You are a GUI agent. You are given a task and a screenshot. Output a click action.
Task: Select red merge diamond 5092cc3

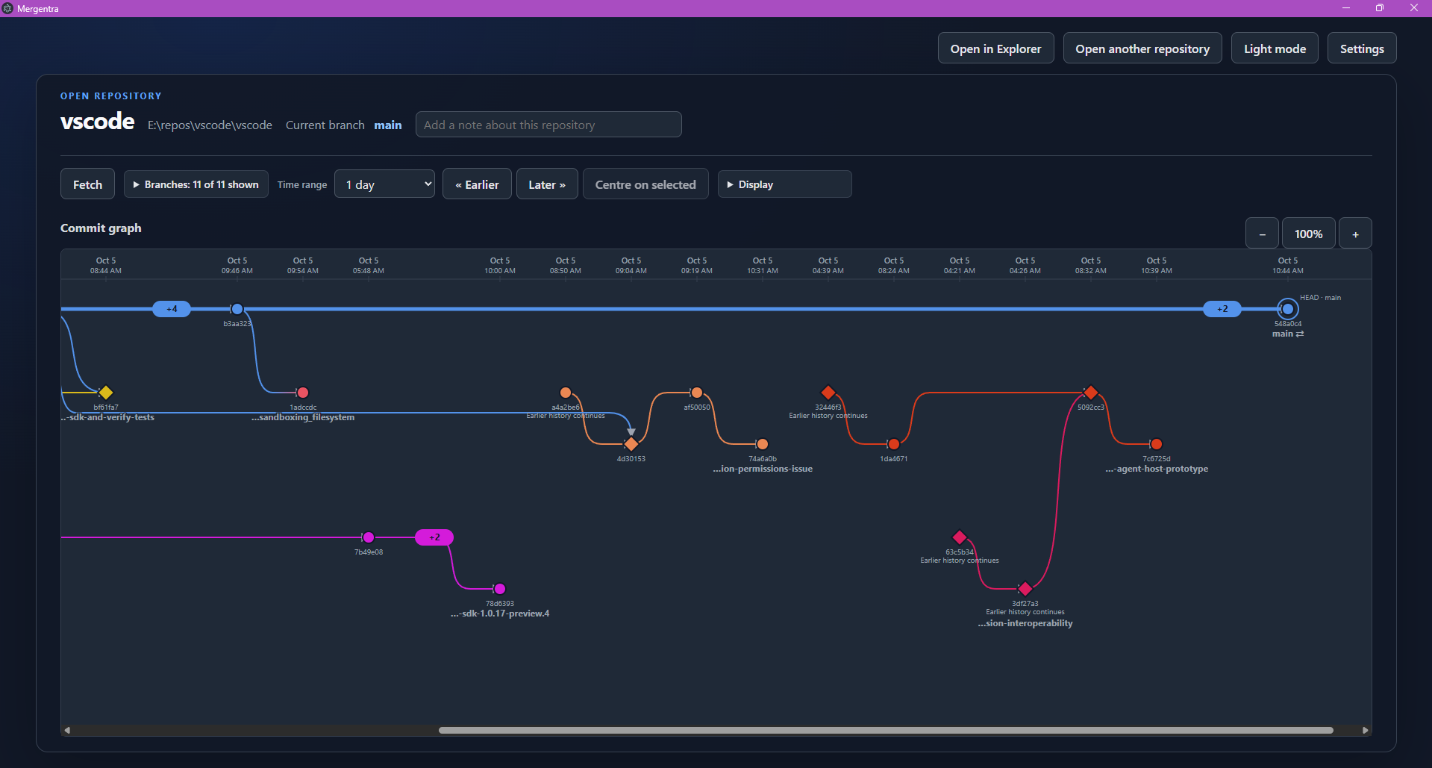(x=1091, y=392)
